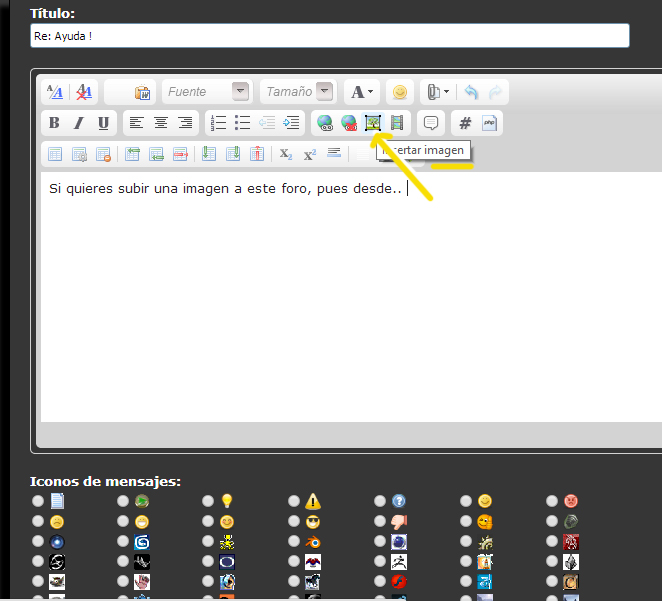Decrease the indent
Viewport: 662px width, 601px height.
267,123
